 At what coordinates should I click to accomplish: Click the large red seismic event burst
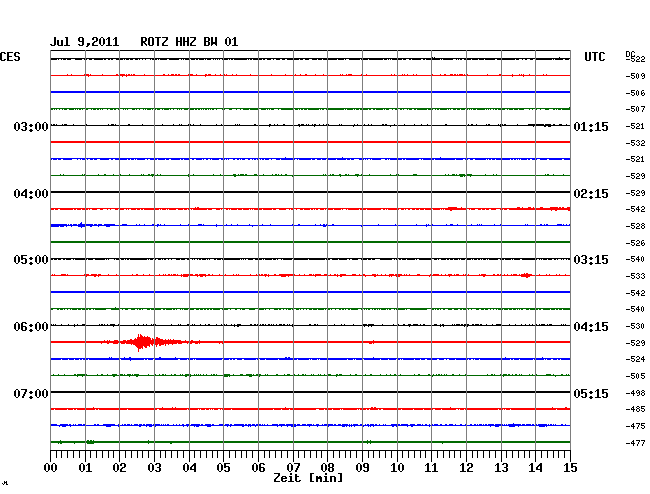click(x=151, y=342)
